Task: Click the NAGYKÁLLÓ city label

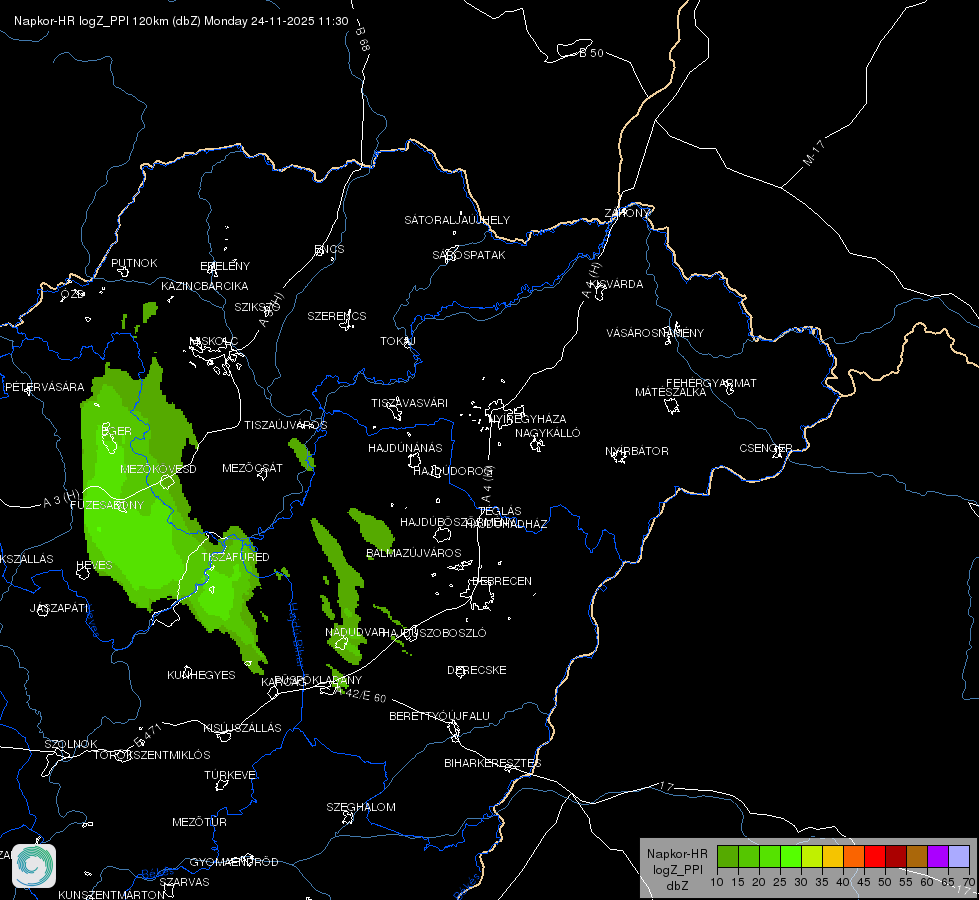Action: (x=548, y=433)
